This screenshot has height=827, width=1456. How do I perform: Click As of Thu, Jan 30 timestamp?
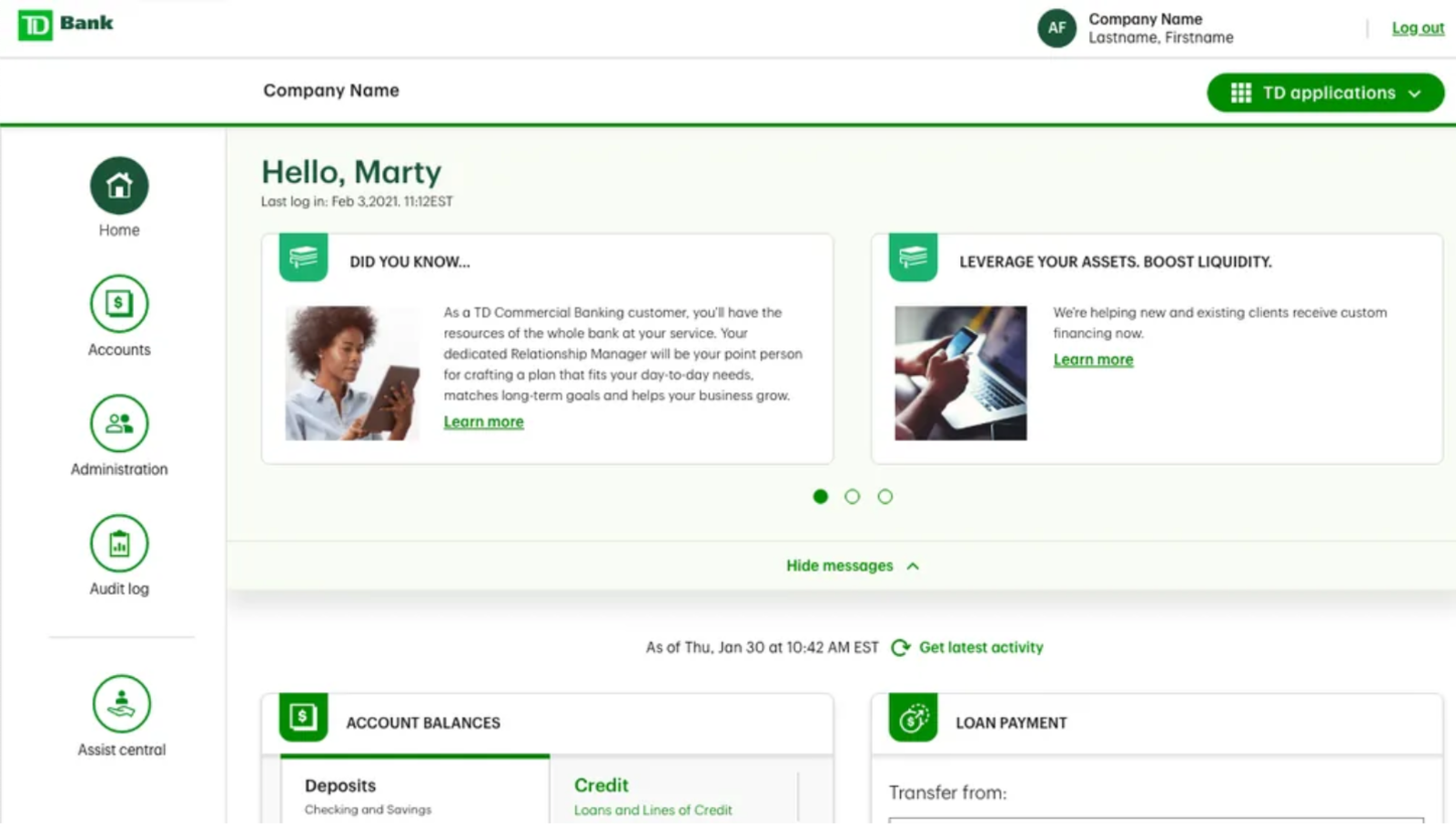(x=763, y=648)
